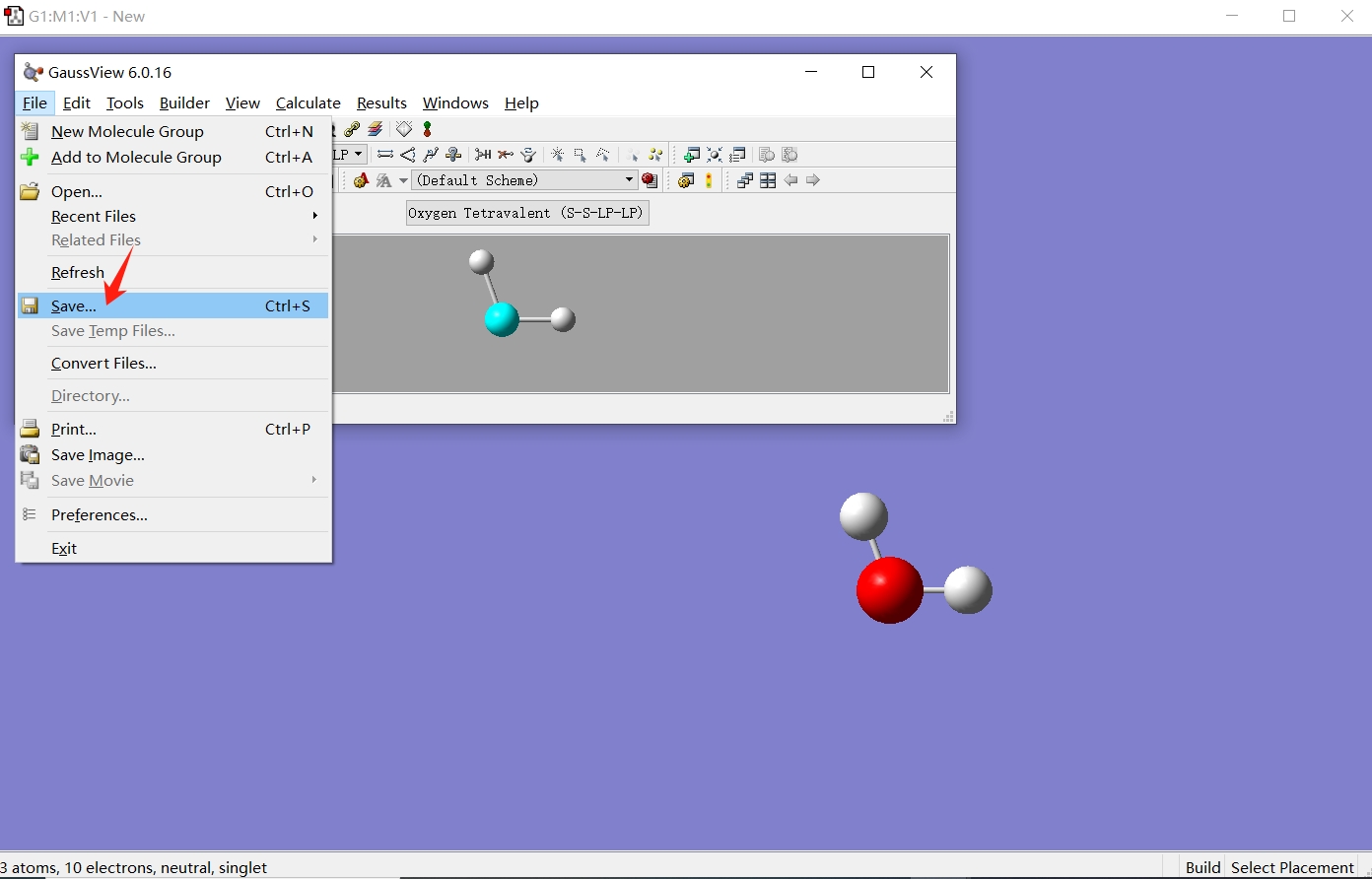Click the Build status bar label
This screenshot has height=879, width=1372.
[1202, 867]
